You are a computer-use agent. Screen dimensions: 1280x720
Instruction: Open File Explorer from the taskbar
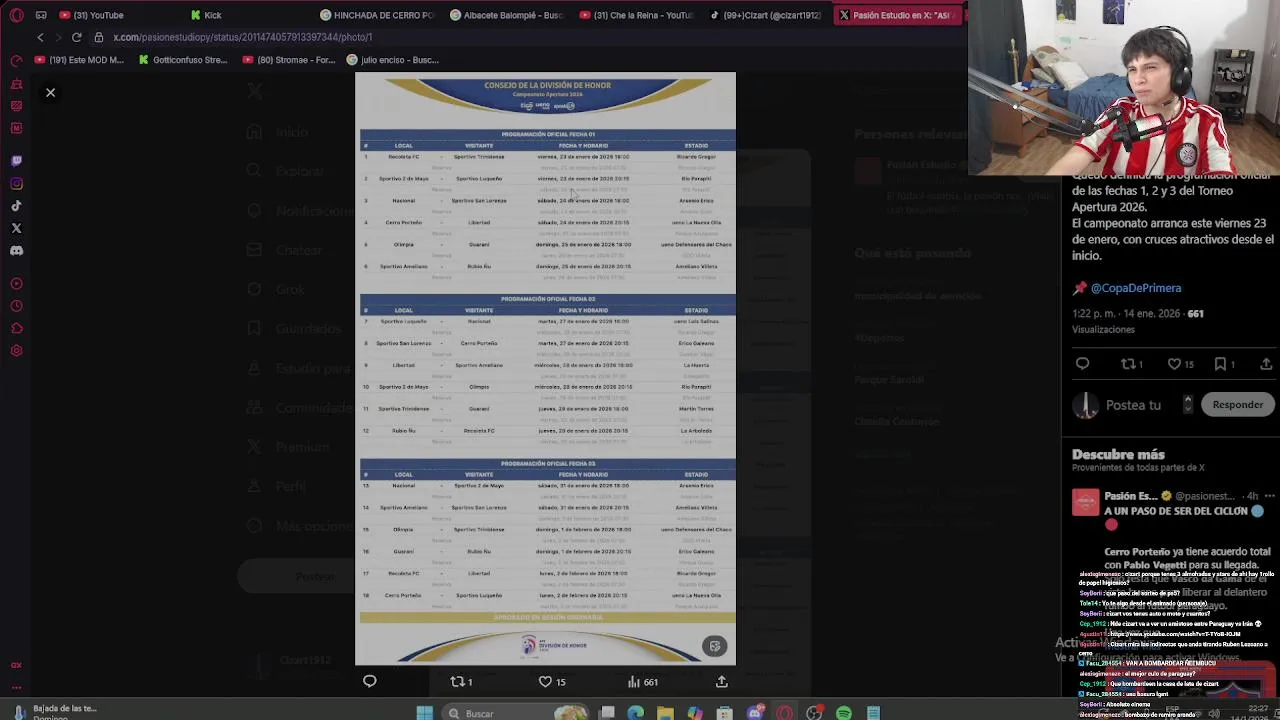[665, 713]
